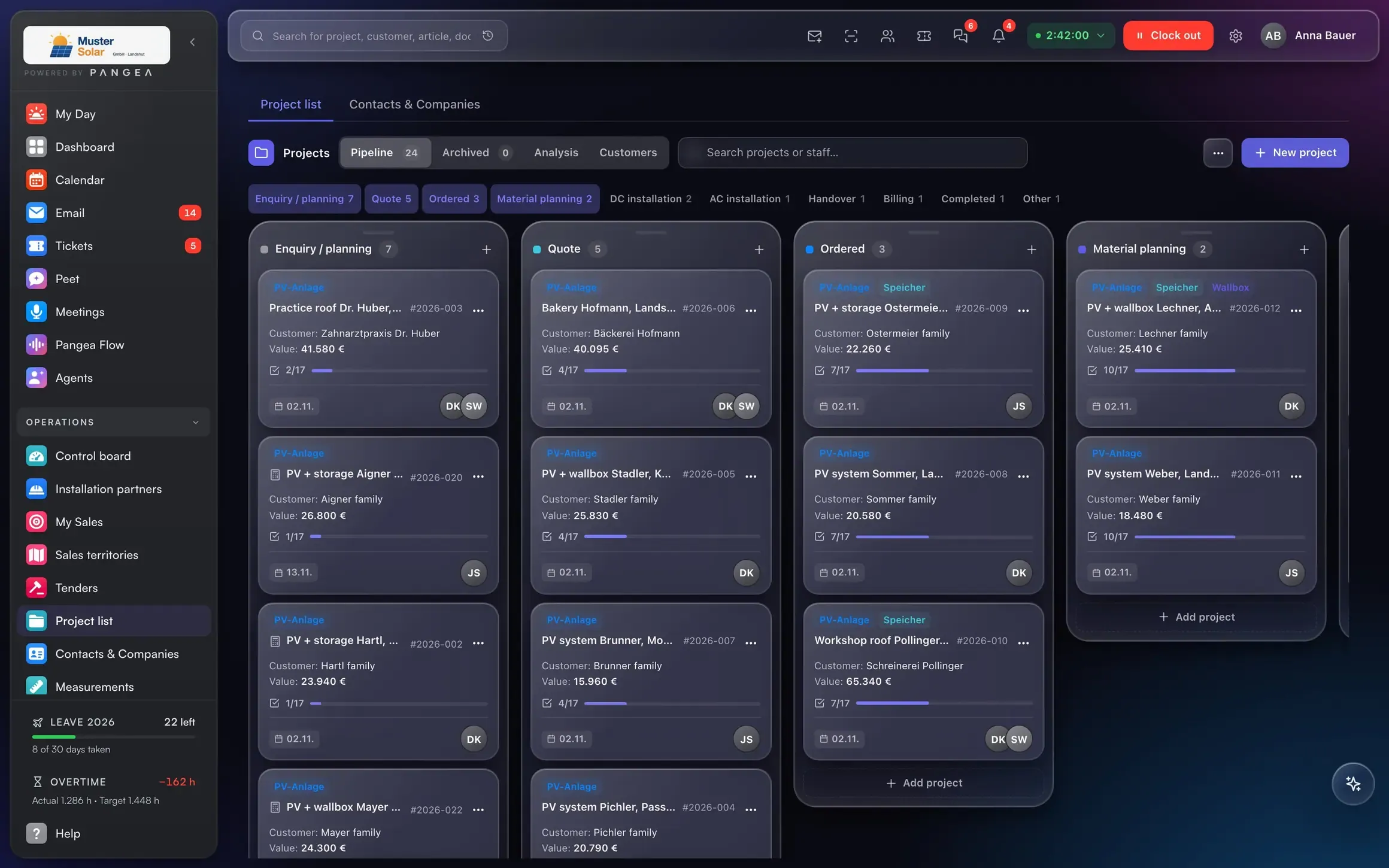This screenshot has width=1389, height=868.
Task: Open the notifications bell with badge 4
Action: tap(998, 36)
